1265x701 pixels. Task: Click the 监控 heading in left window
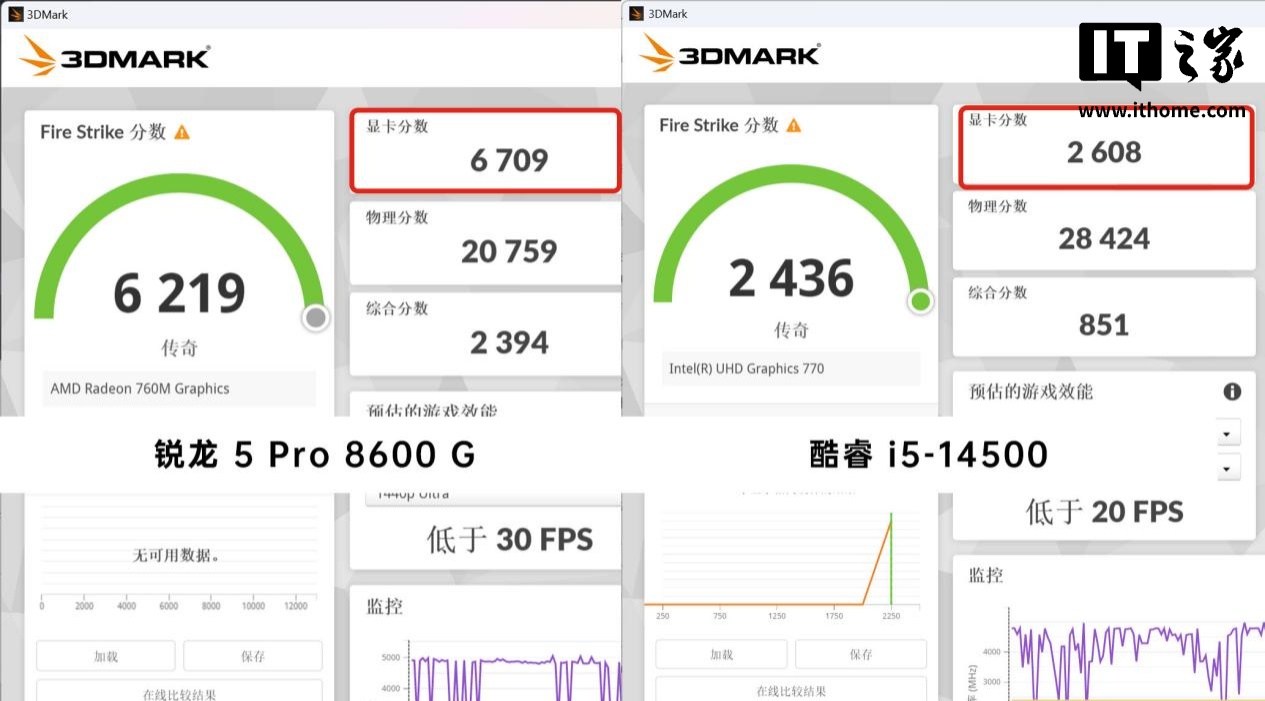click(x=385, y=607)
